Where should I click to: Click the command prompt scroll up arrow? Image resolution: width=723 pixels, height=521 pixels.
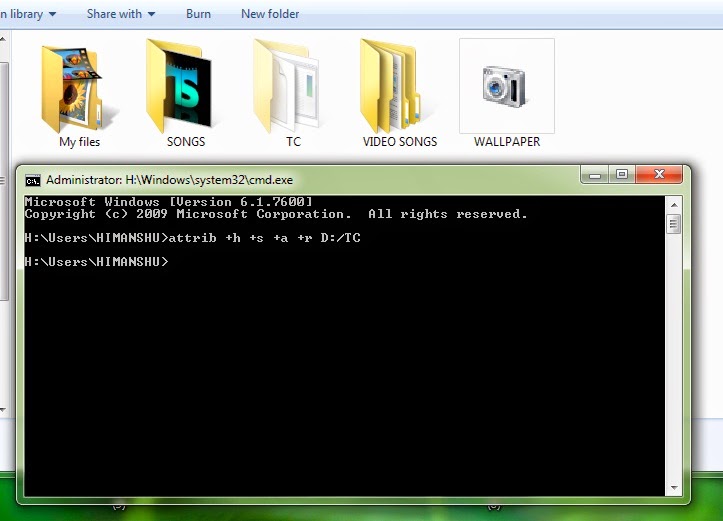coord(674,204)
